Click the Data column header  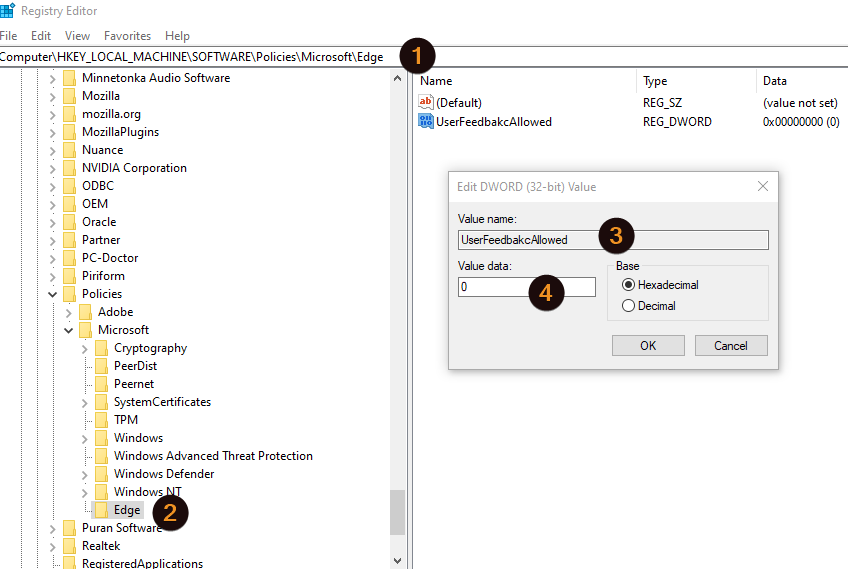click(802, 81)
